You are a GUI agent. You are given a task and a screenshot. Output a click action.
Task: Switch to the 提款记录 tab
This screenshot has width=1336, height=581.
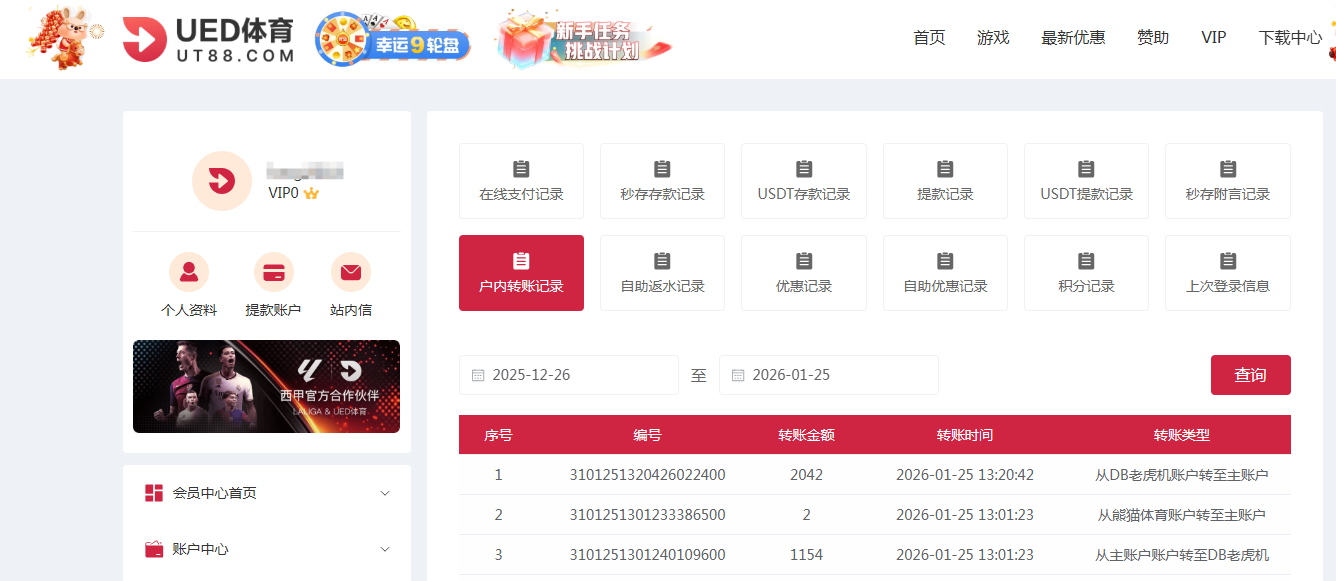coord(945,181)
